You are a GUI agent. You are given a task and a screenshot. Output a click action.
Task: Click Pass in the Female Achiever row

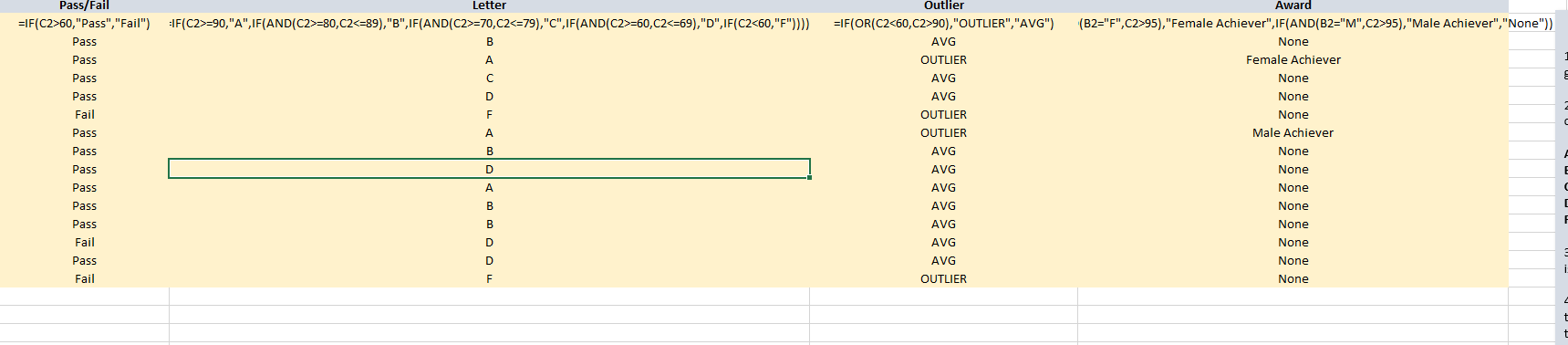coord(84,59)
